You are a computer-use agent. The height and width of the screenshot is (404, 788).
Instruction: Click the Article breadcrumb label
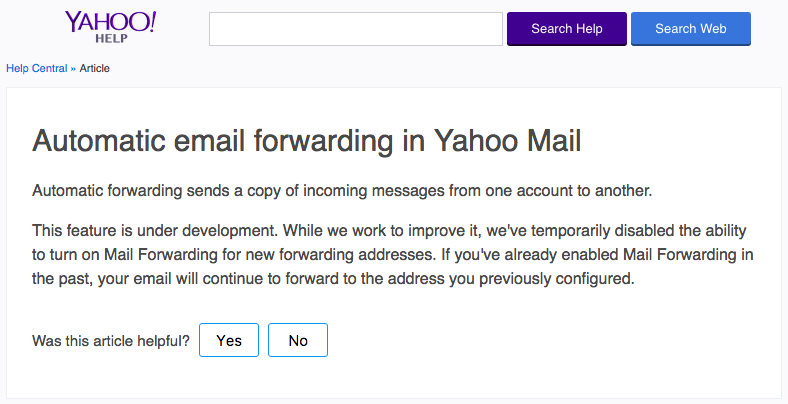point(94,68)
